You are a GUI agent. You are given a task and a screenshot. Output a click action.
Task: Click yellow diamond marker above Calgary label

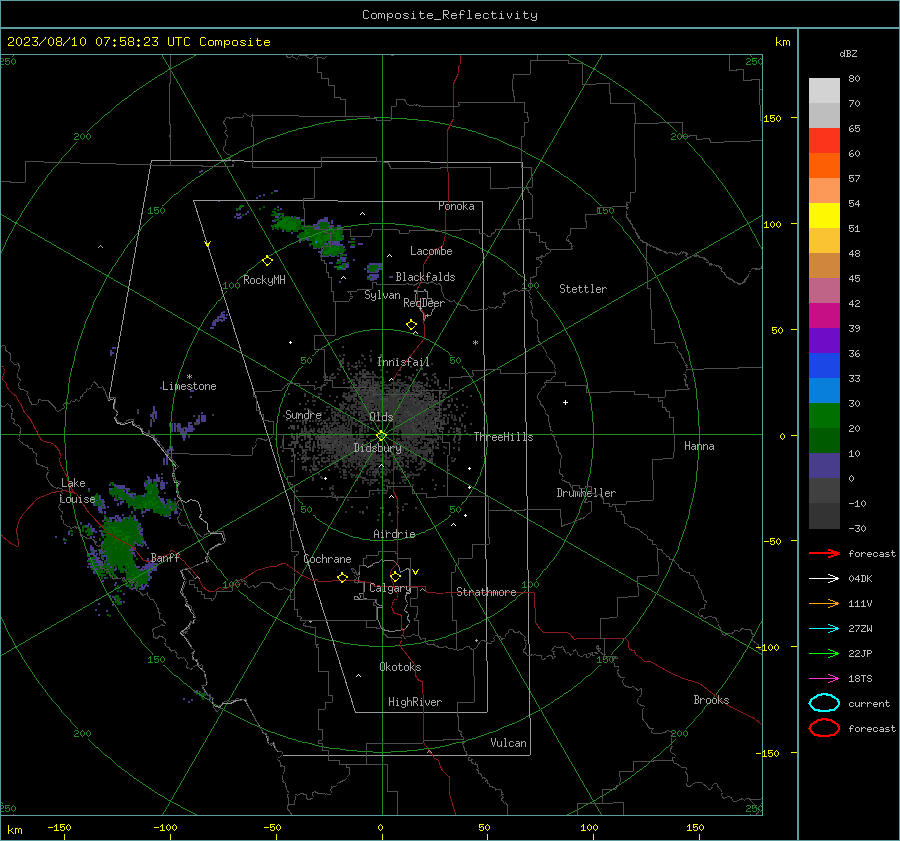395,576
